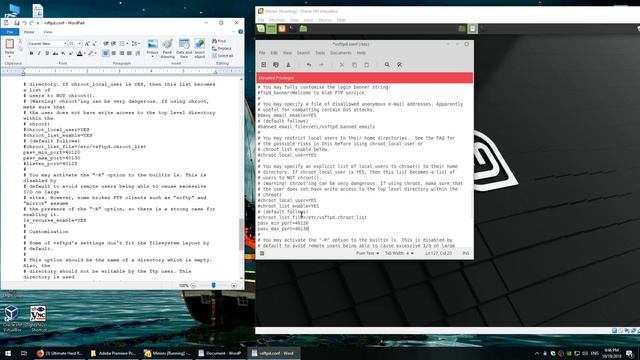Click Windows Start button
Screen dimensions: 640x360
[x=8, y=353]
